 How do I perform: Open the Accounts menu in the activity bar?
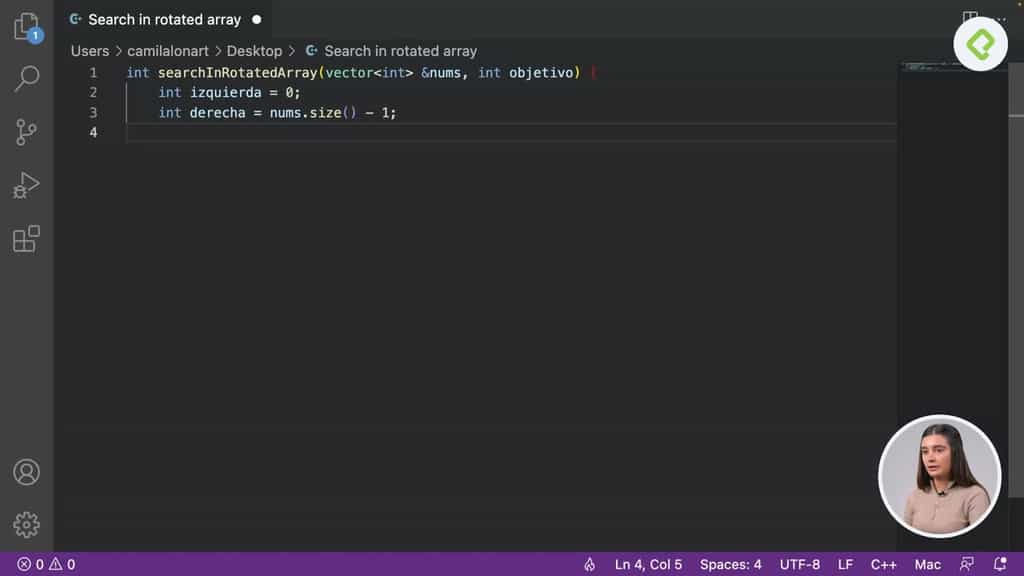coord(26,472)
